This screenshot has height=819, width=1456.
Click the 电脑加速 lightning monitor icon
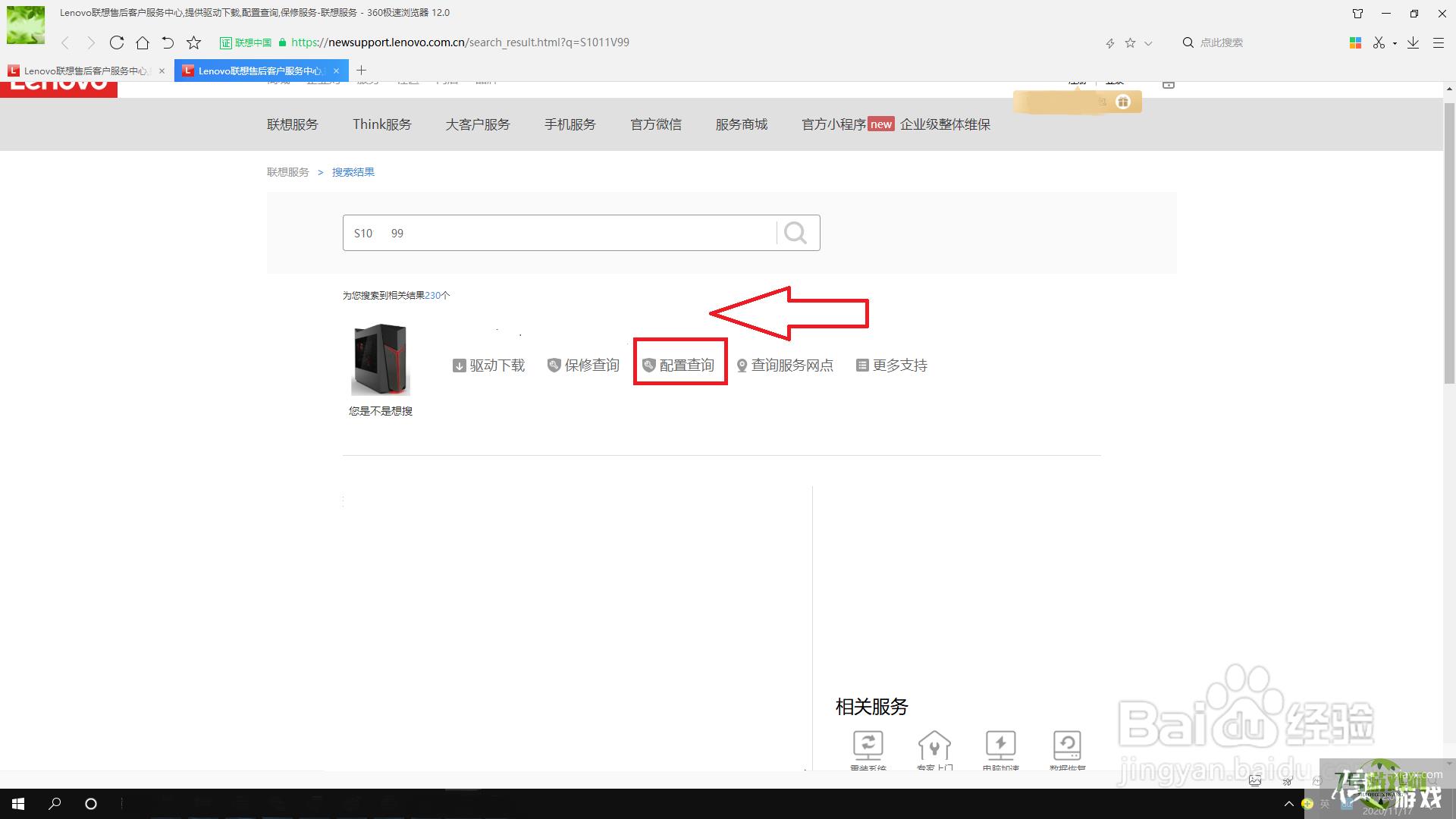pos(1000,745)
